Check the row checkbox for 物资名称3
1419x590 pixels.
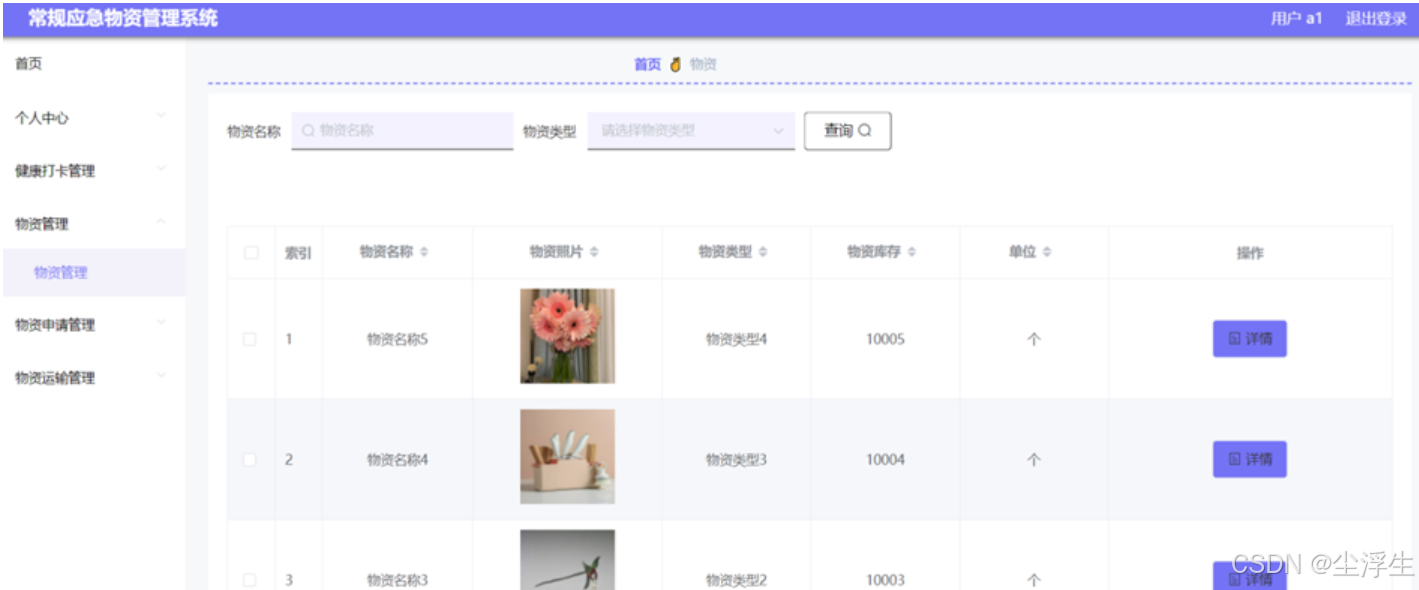250,580
